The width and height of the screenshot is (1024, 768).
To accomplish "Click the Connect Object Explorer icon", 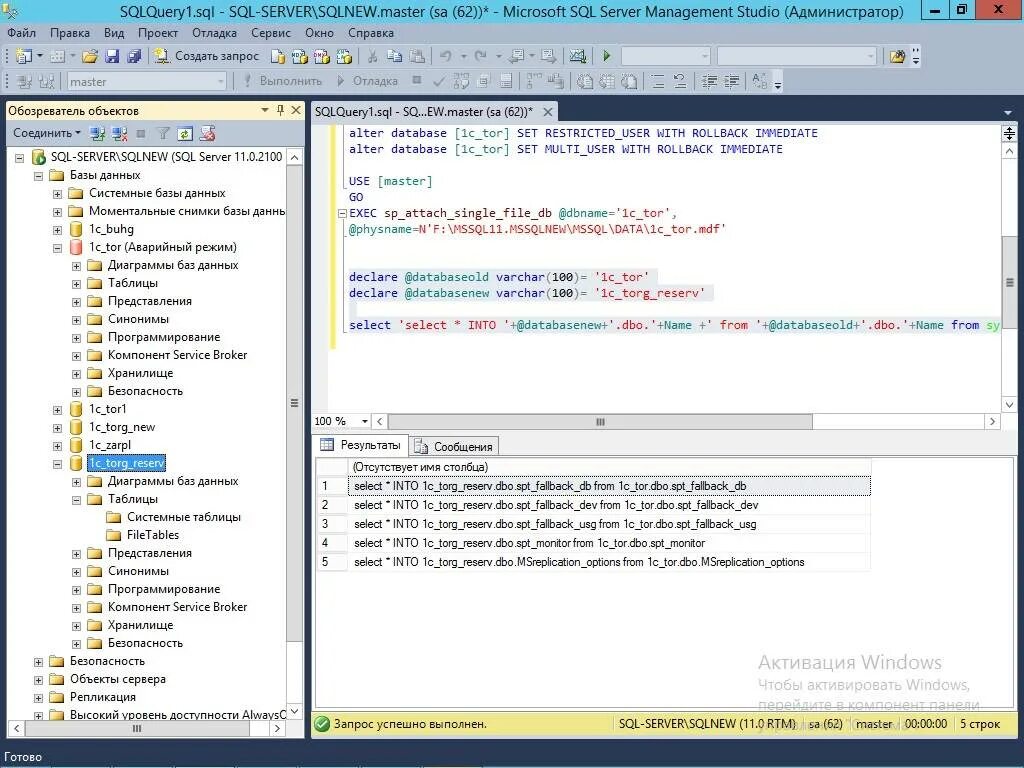I will point(97,134).
